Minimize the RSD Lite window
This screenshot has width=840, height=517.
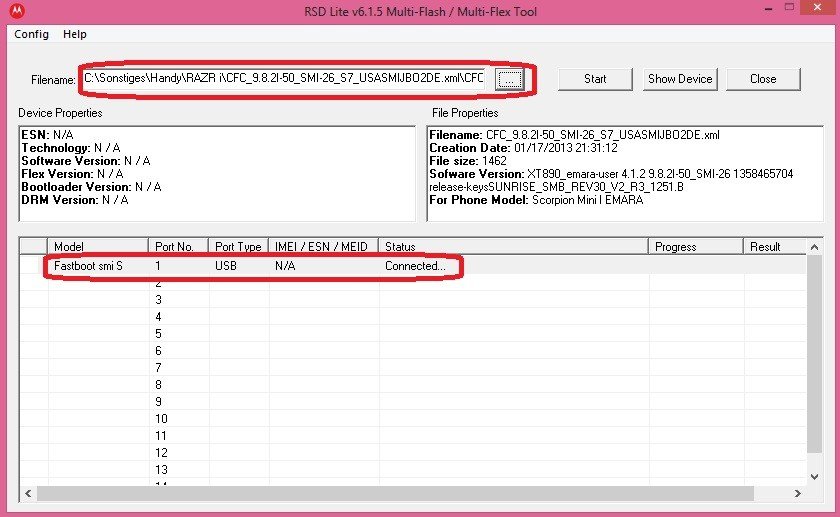point(768,8)
